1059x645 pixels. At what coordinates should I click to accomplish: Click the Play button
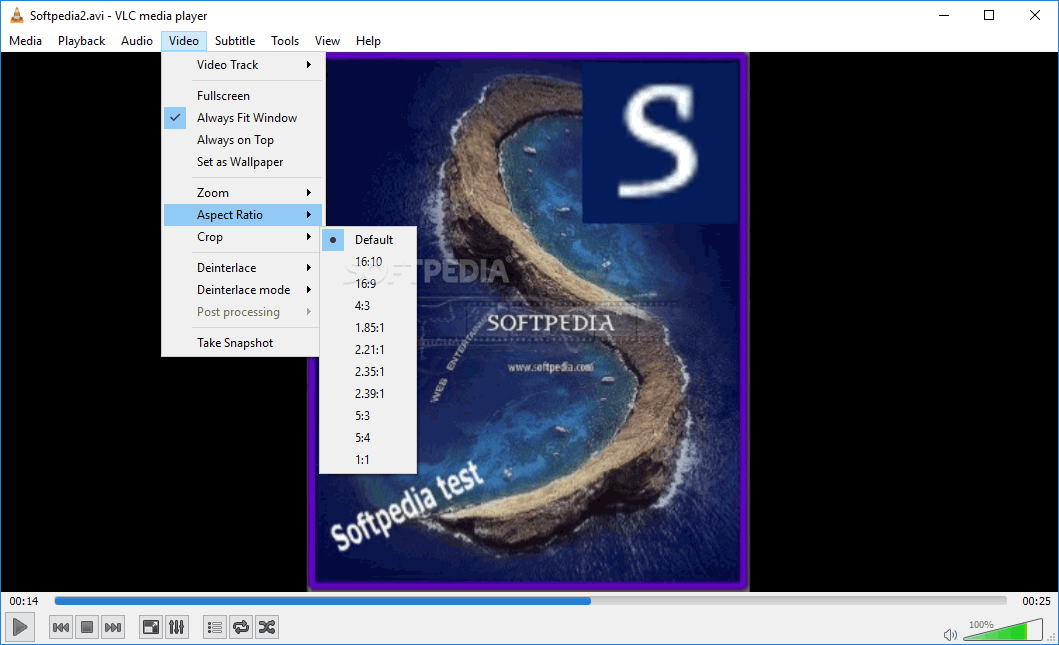click(20, 627)
